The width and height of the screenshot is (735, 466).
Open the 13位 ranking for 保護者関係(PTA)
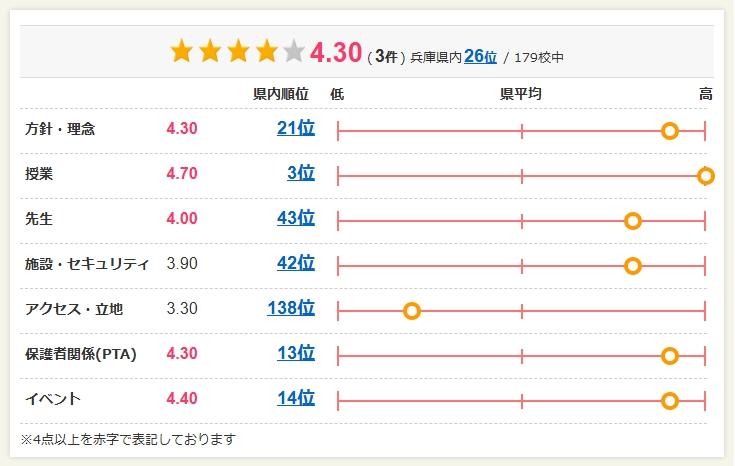click(296, 354)
